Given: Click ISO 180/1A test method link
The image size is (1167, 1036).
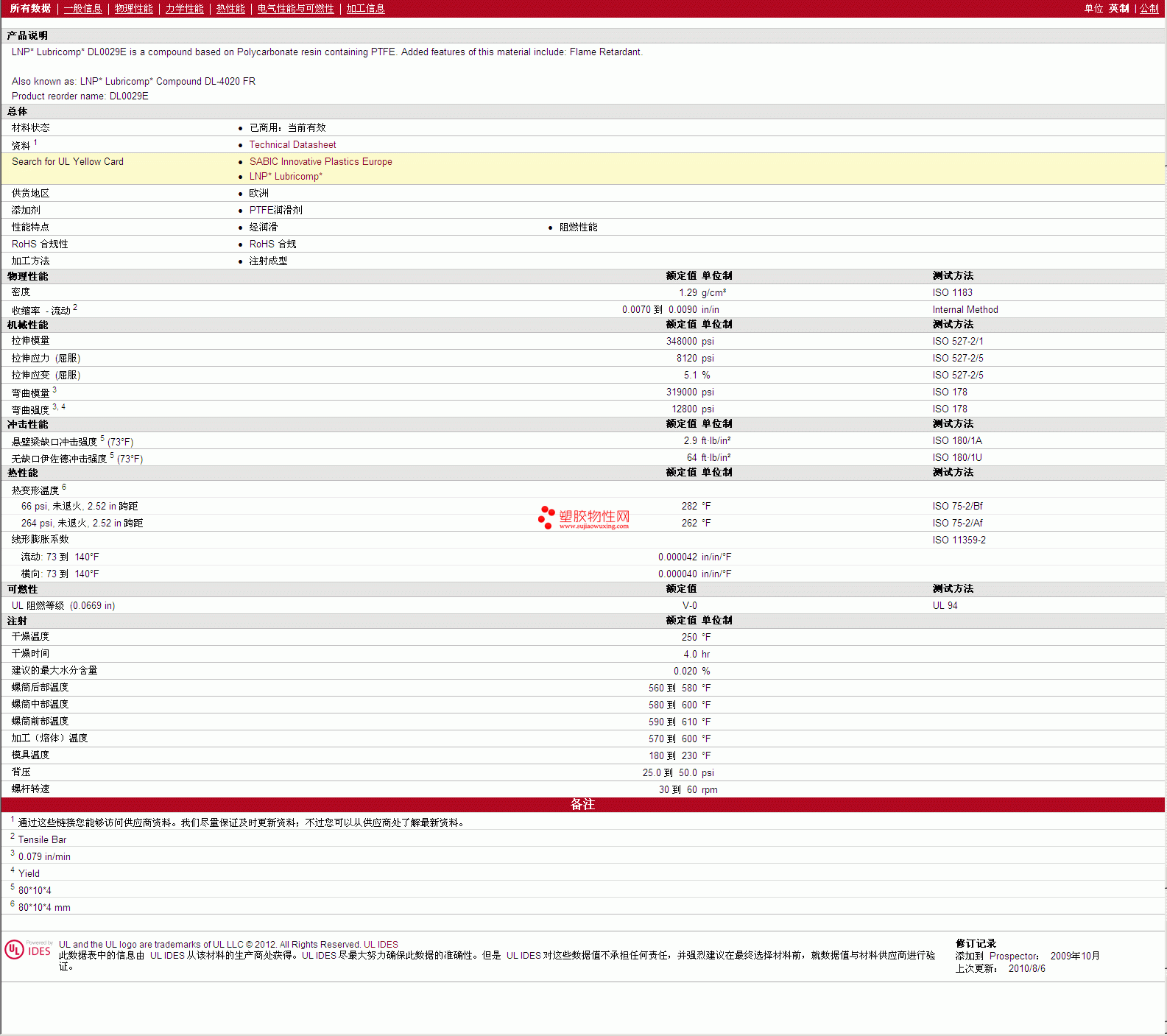Looking at the screenshot, I should click(x=957, y=441).
